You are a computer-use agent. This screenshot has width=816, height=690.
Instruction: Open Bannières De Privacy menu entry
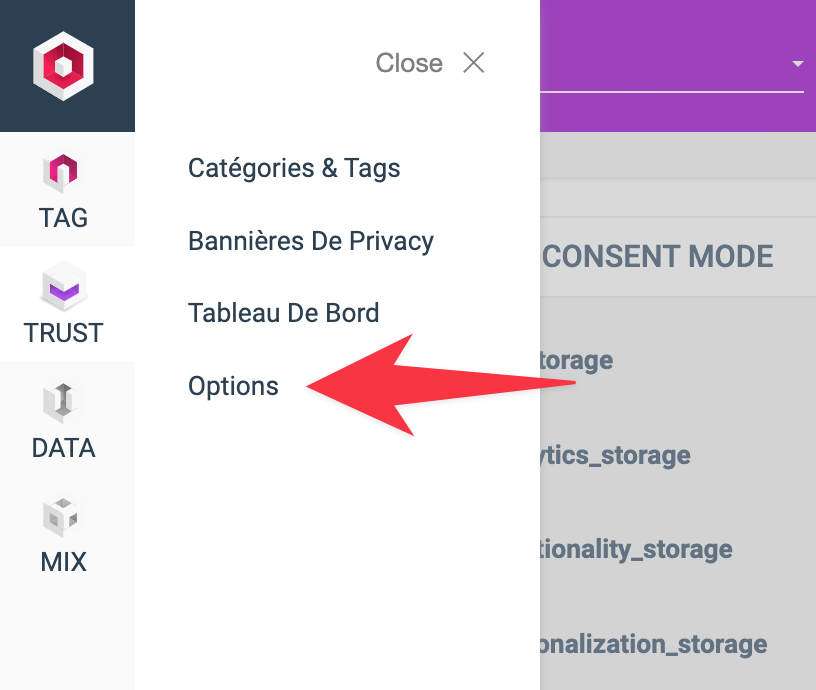tap(311, 241)
